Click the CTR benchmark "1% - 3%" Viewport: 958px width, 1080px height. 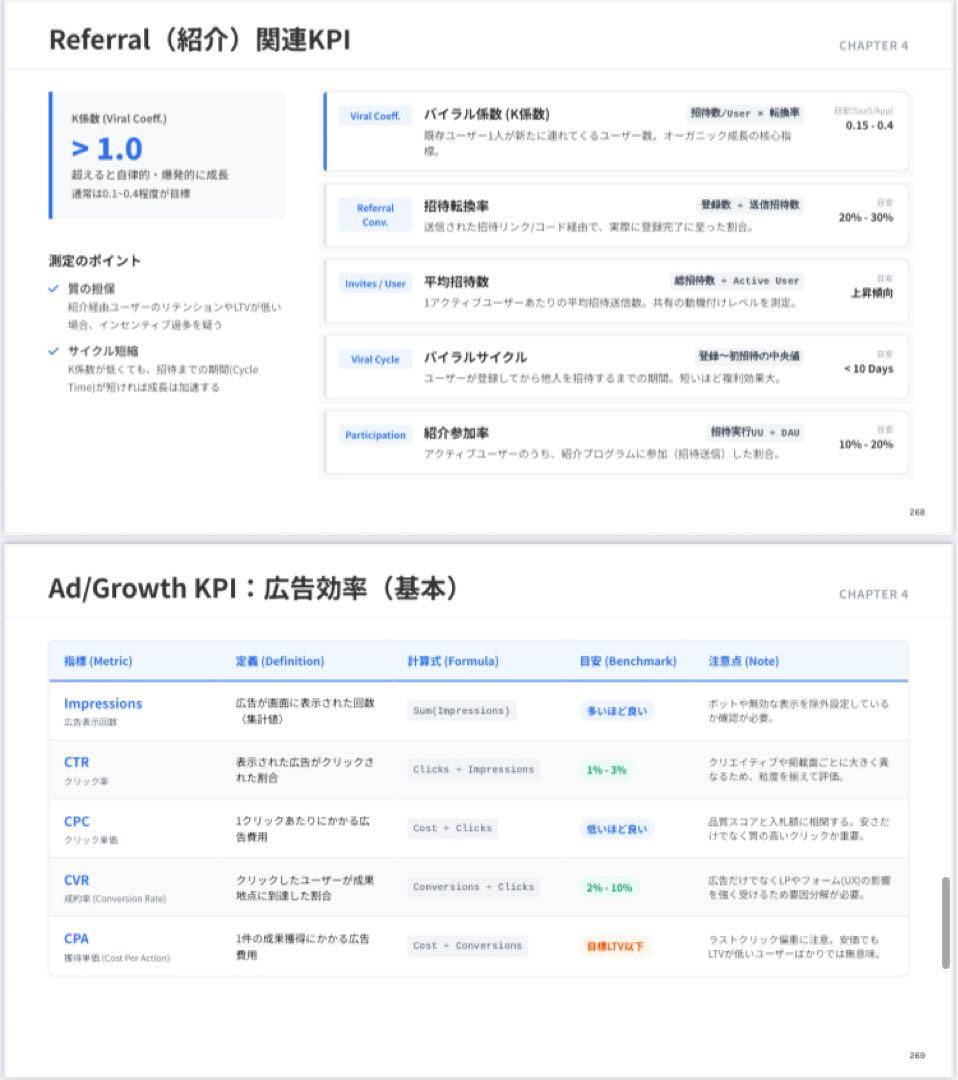607,770
